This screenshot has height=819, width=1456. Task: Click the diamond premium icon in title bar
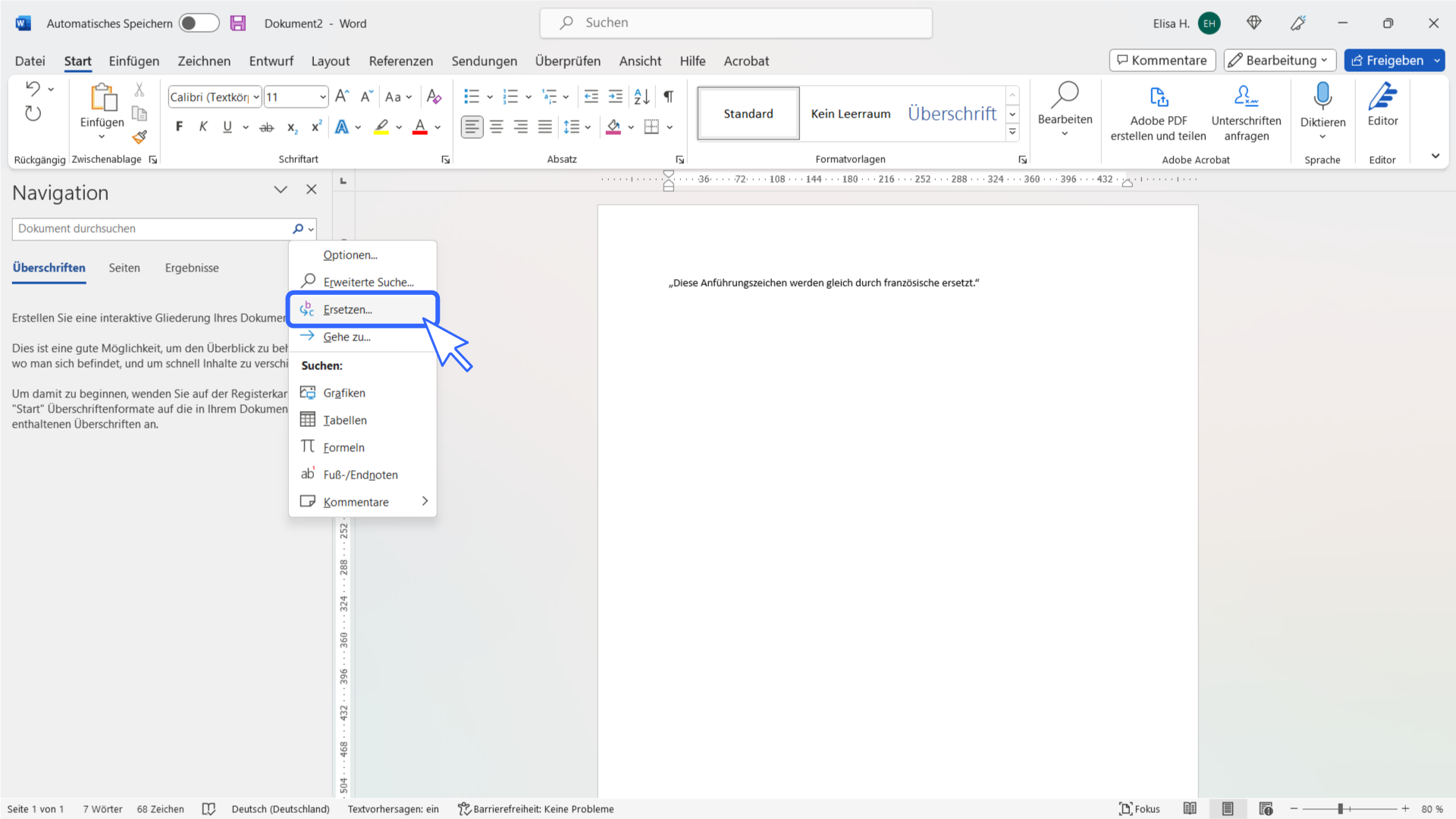pyautogui.click(x=1254, y=23)
